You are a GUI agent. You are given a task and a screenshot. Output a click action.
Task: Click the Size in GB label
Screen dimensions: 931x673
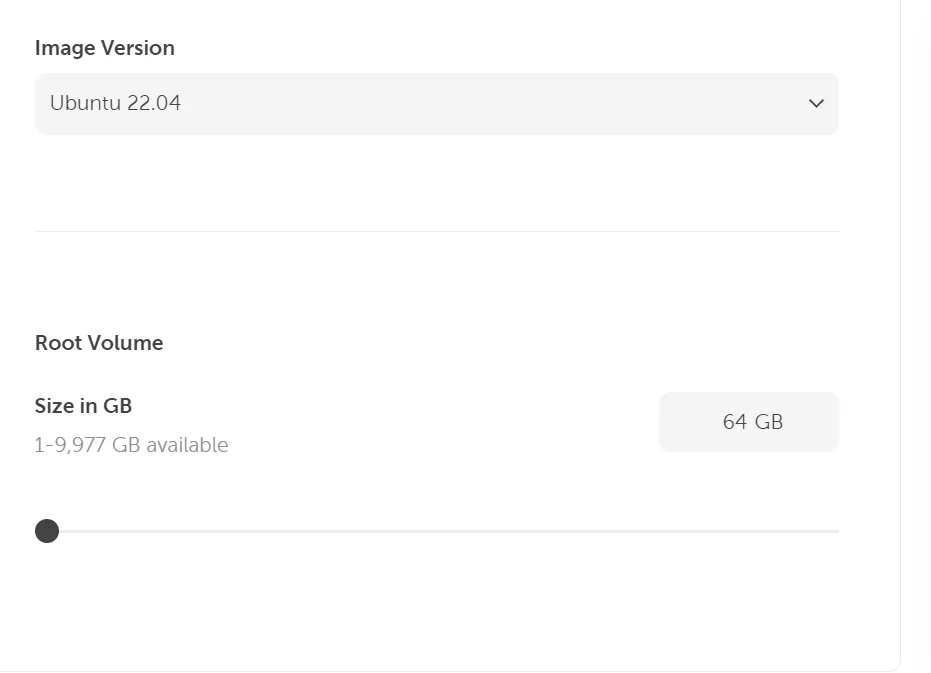click(84, 406)
